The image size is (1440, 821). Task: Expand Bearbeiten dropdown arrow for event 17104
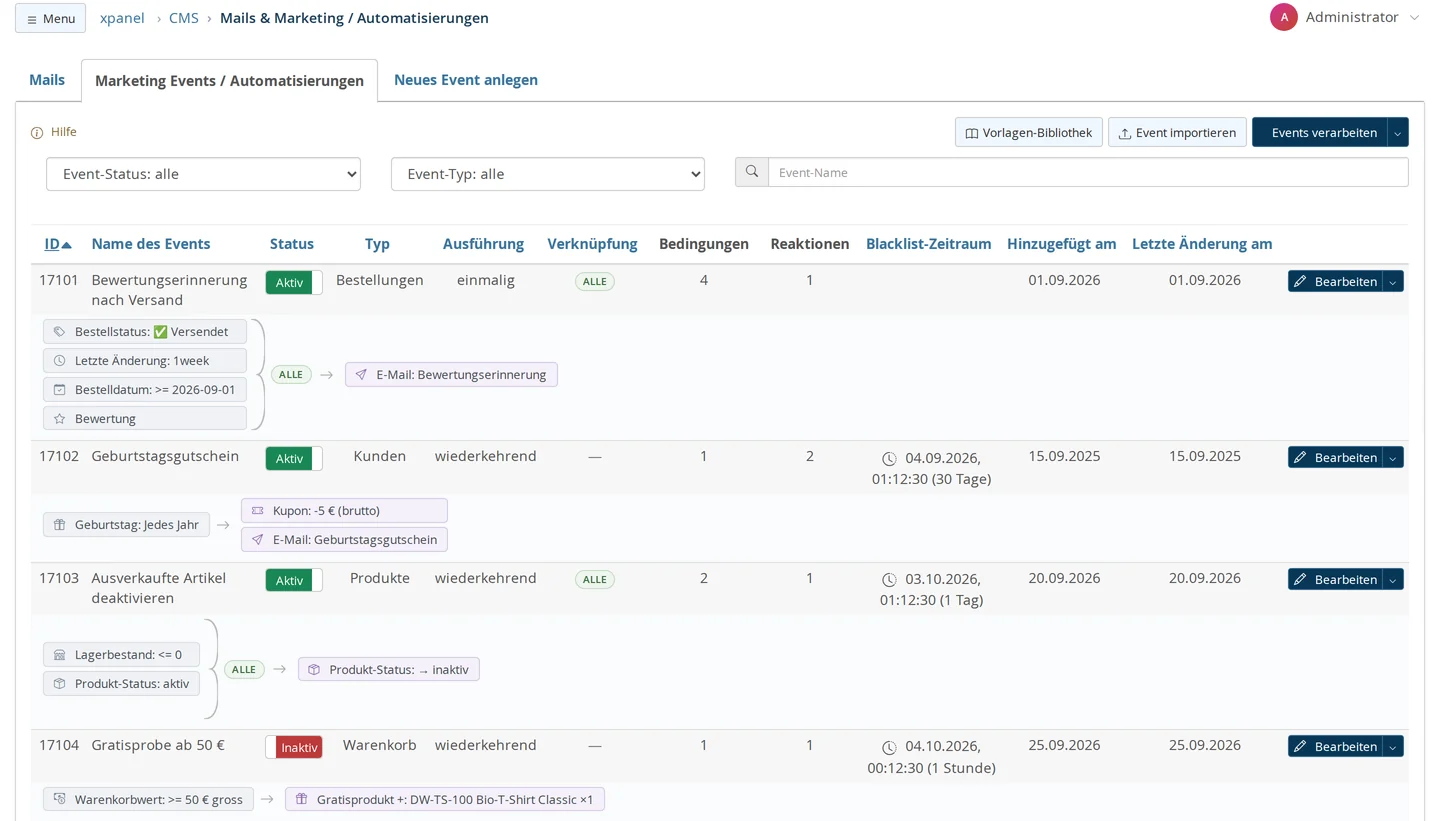point(1393,746)
